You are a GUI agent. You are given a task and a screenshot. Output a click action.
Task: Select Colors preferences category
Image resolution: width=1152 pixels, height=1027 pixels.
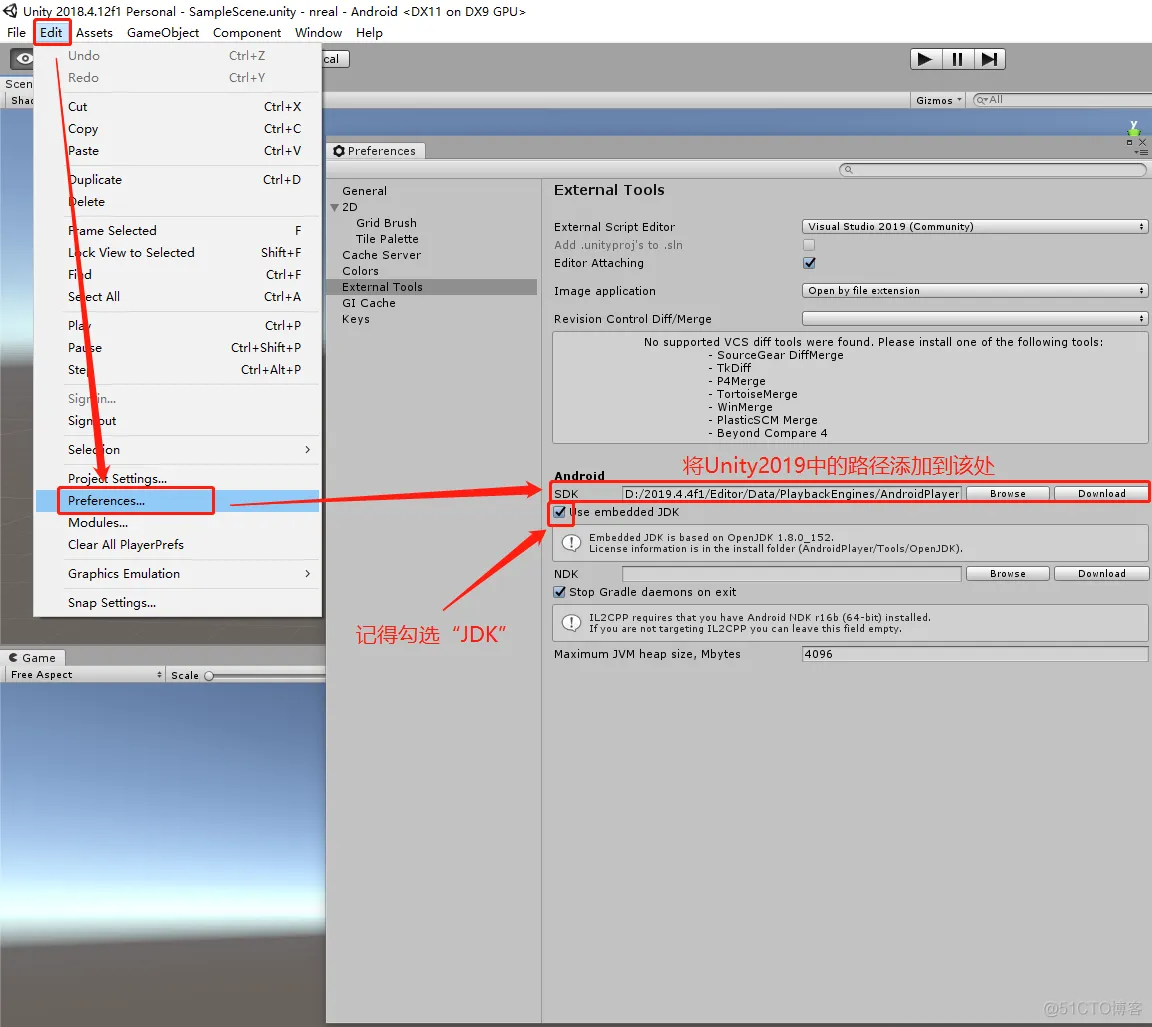360,271
